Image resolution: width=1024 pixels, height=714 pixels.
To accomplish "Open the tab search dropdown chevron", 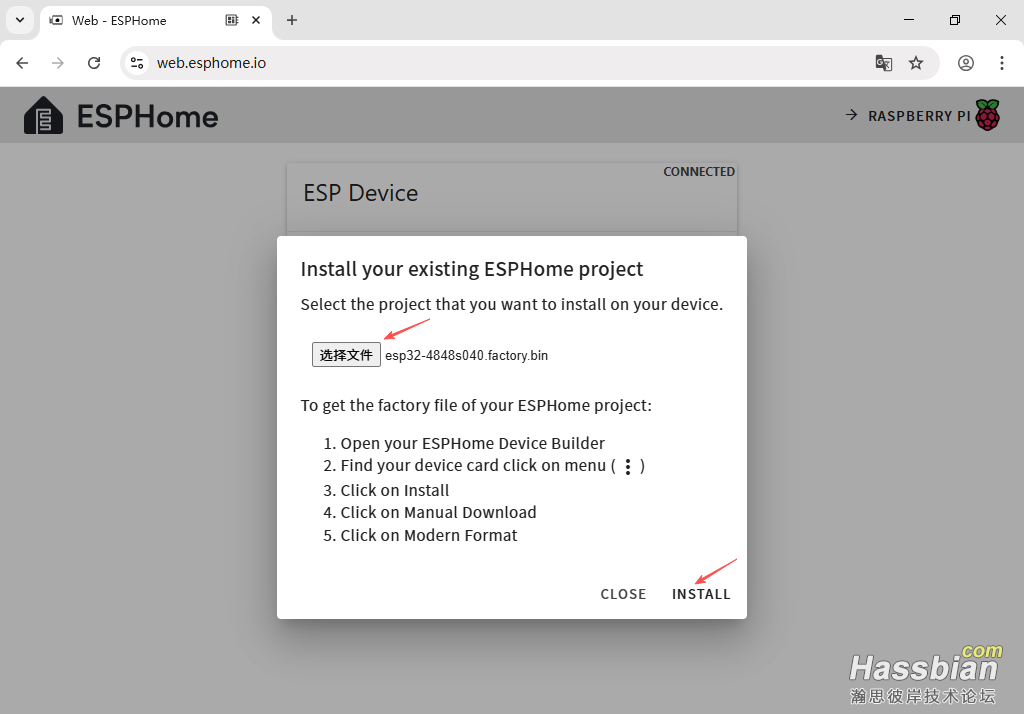I will pos(20,20).
